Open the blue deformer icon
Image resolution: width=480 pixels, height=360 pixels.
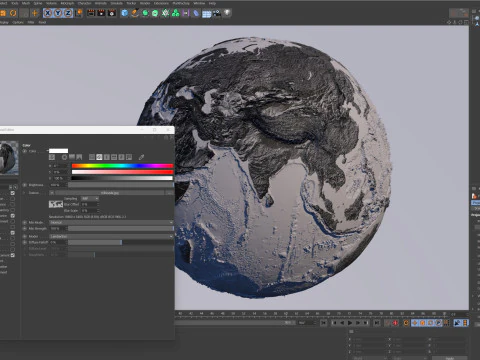tap(196, 13)
